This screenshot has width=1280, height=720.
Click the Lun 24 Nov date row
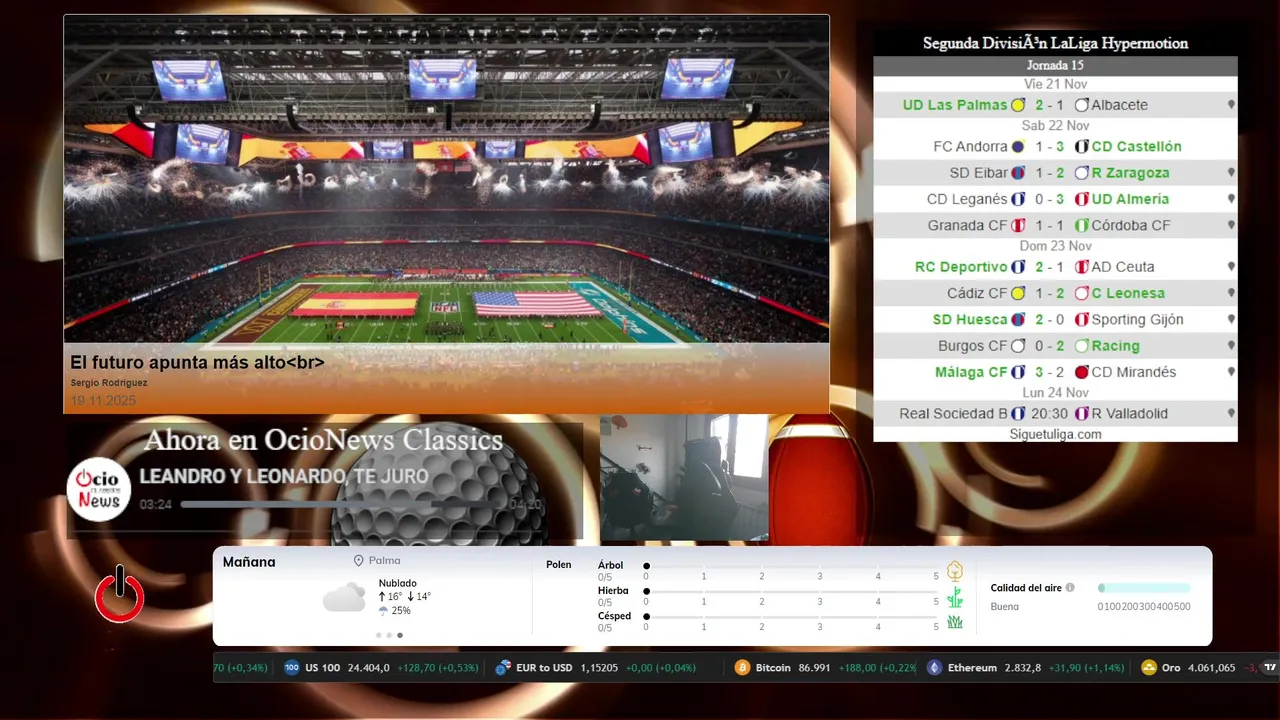coord(1055,393)
